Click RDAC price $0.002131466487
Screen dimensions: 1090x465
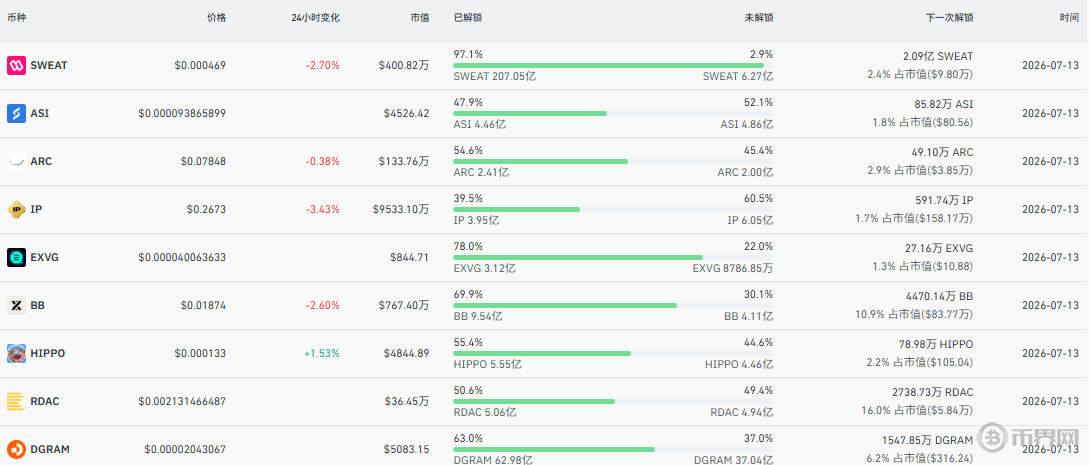coord(182,401)
